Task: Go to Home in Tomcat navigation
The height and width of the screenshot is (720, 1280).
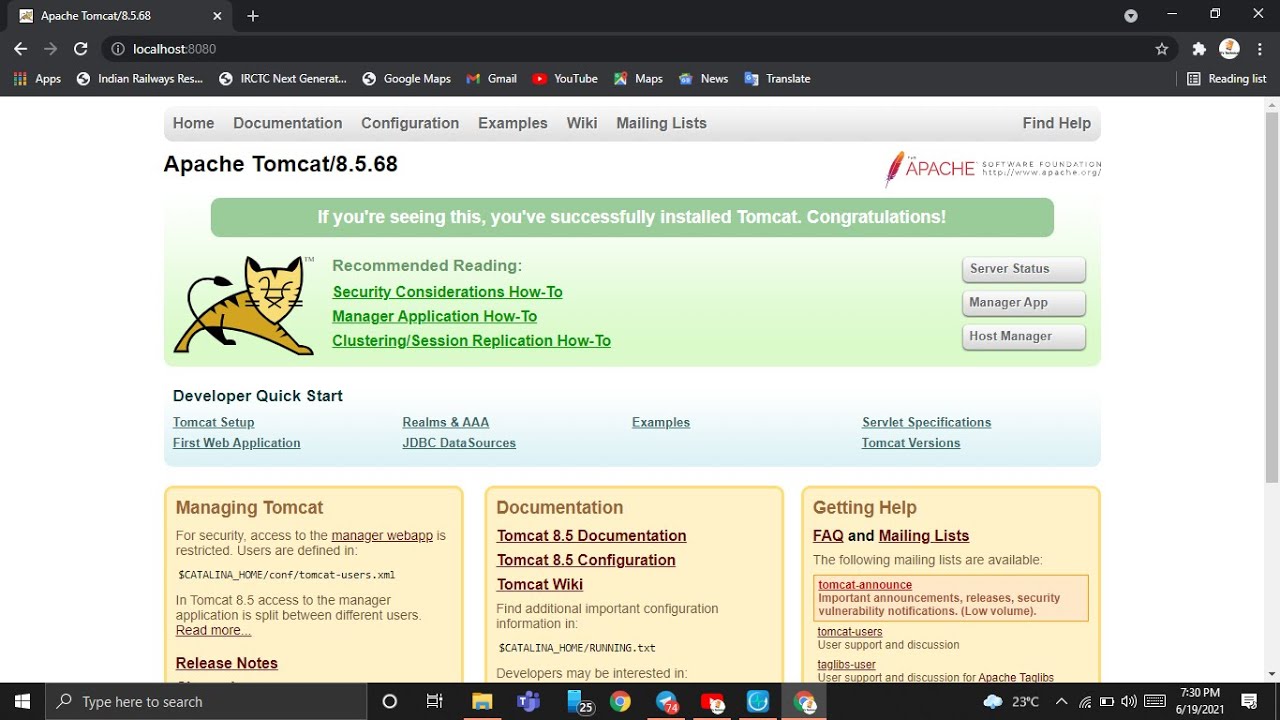Action: pyautogui.click(x=193, y=123)
